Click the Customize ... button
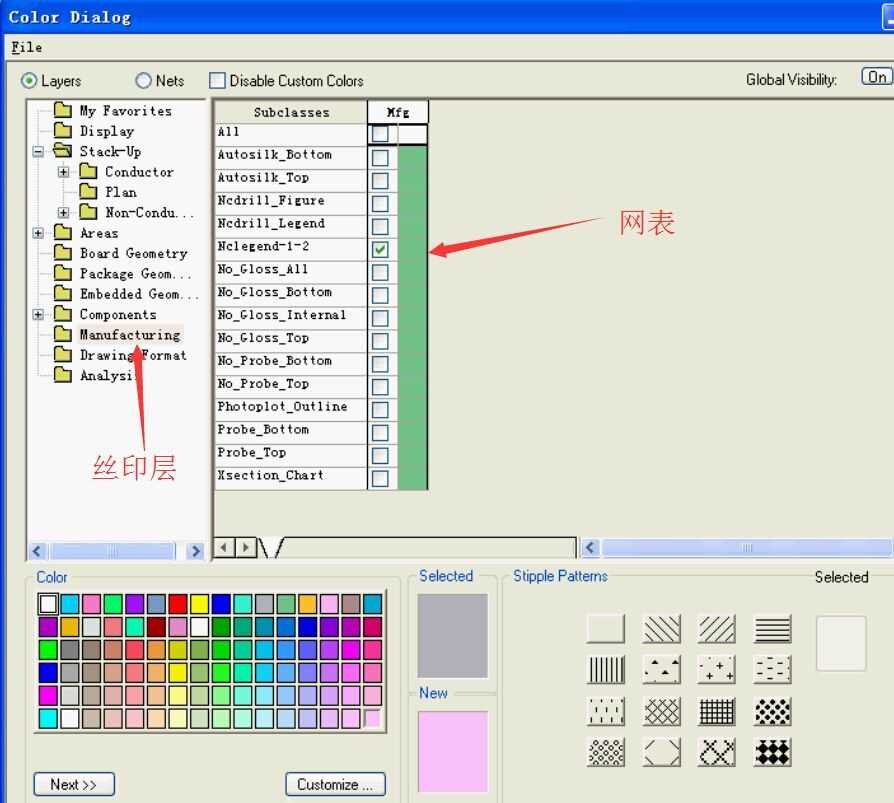 [x=335, y=784]
